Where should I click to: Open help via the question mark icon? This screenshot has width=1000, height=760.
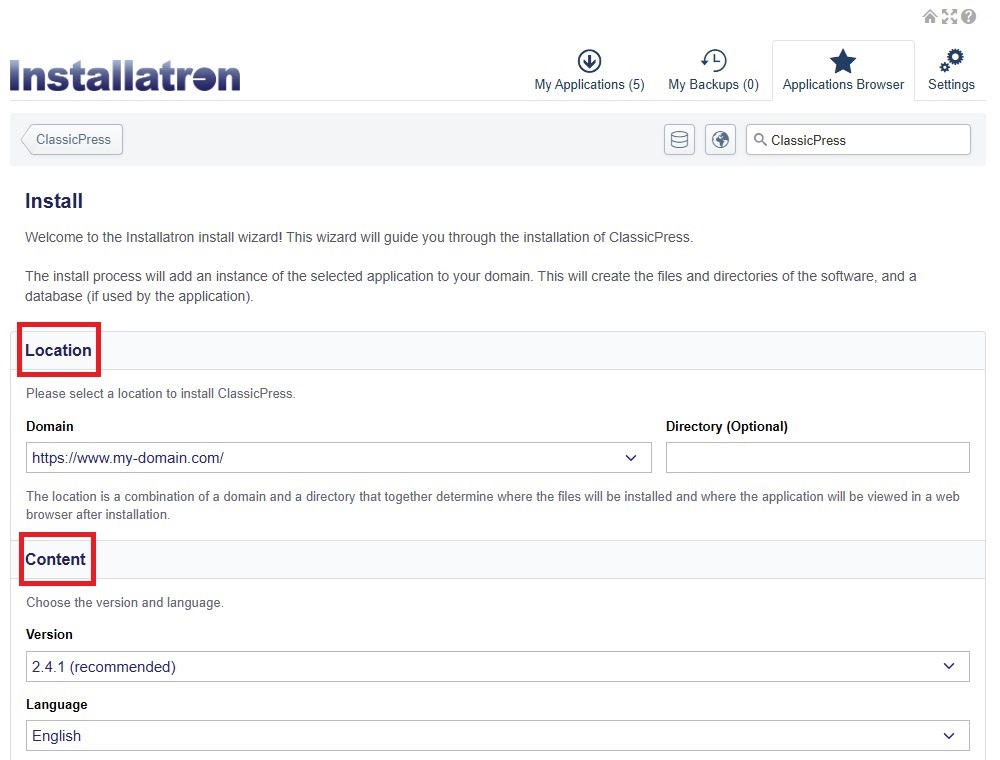(968, 16)
